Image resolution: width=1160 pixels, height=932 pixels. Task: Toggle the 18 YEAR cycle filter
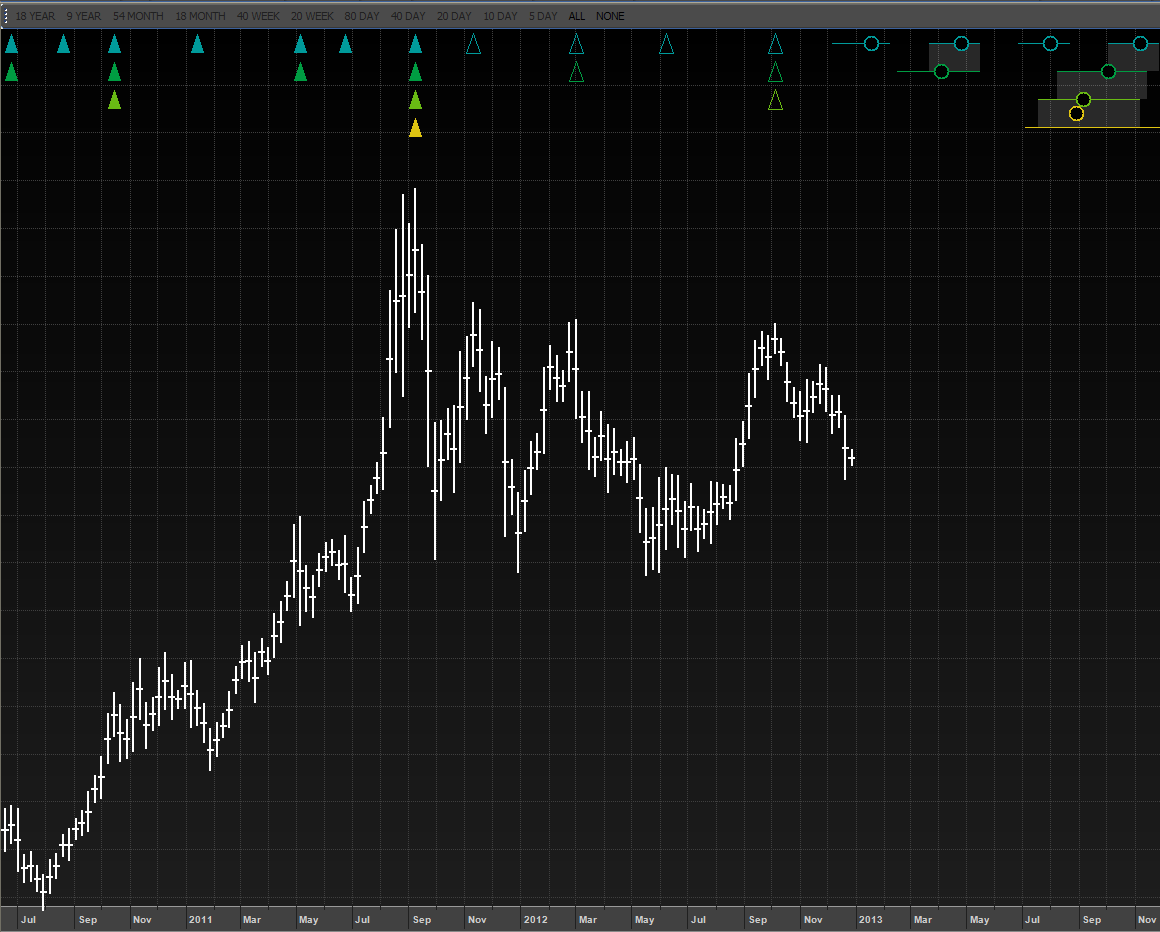click(x=35, y=16)
